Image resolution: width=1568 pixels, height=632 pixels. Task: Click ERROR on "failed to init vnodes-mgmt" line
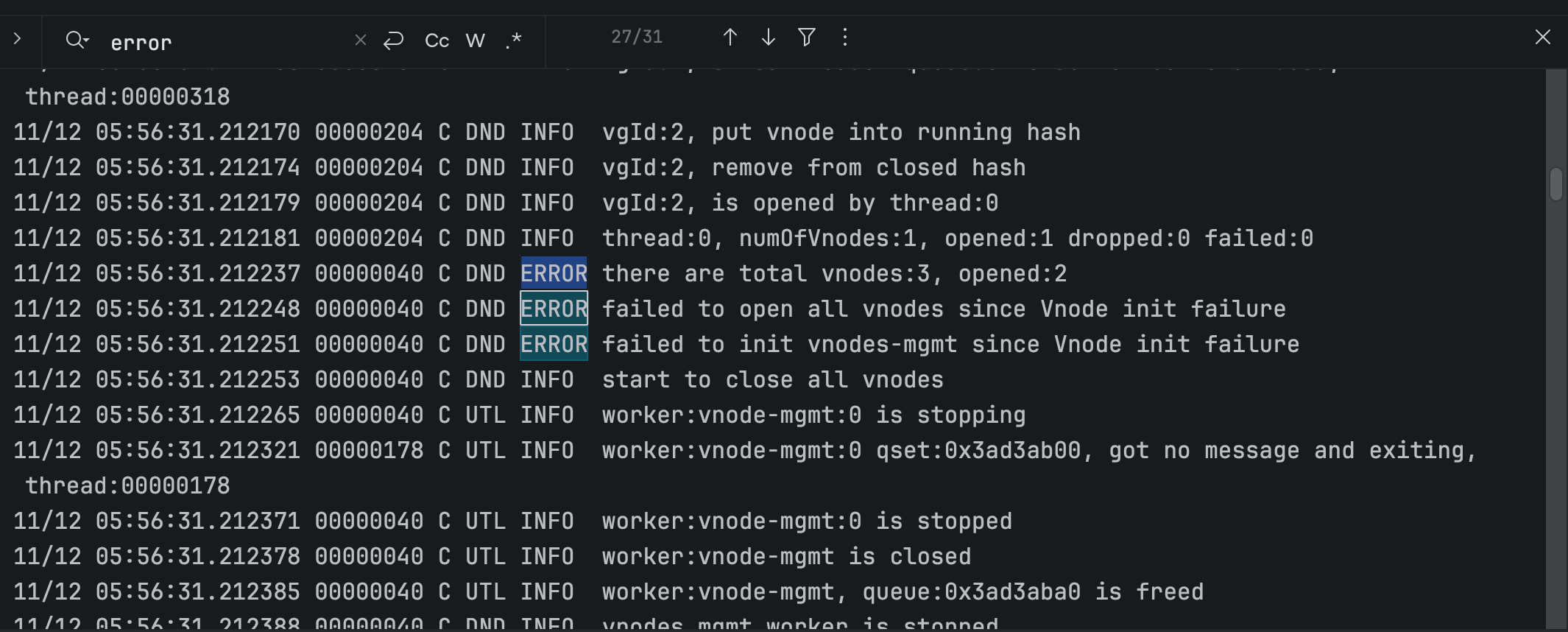point(554,345)
